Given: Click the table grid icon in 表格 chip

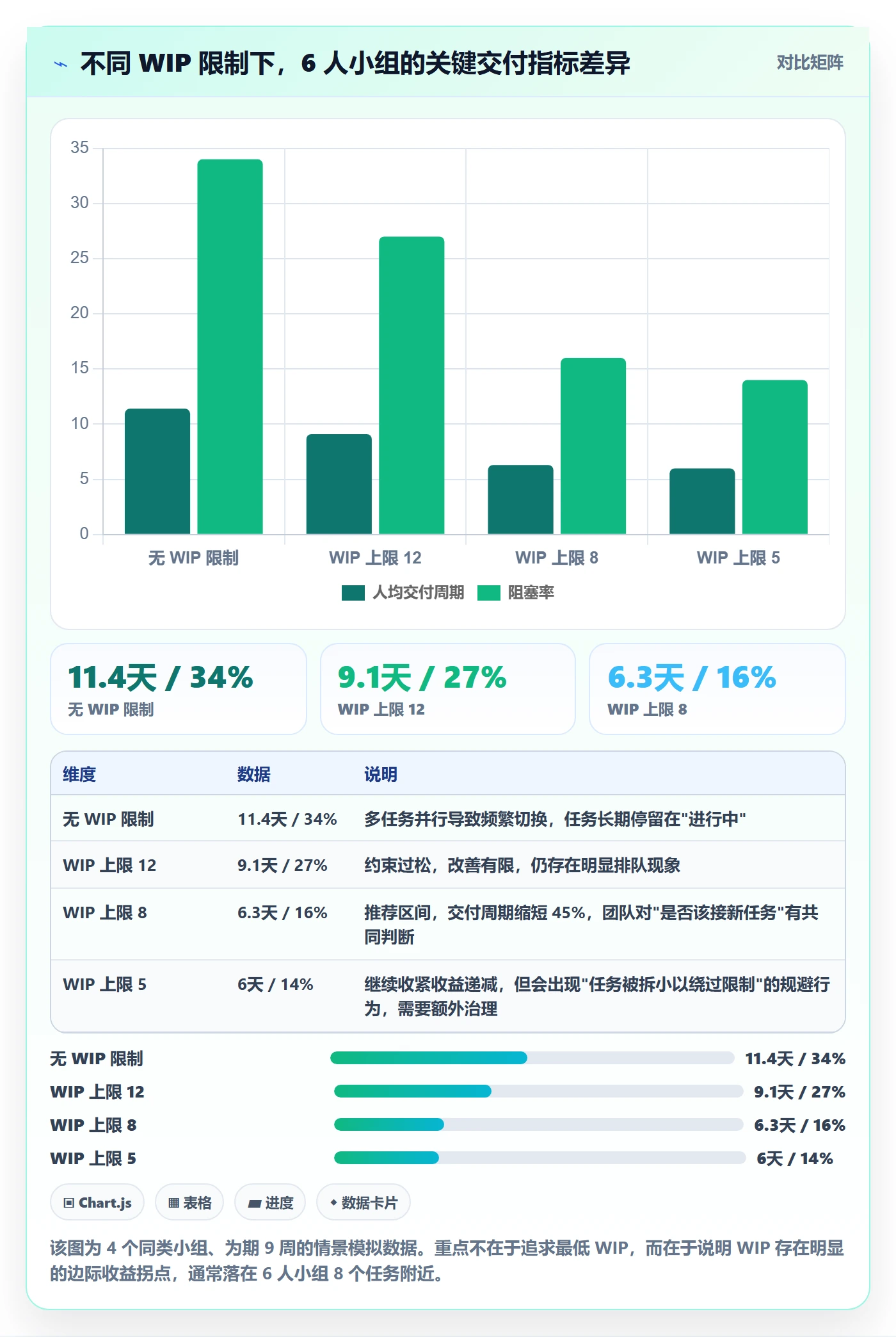Looking at the screenshot, I should 173,1203.
